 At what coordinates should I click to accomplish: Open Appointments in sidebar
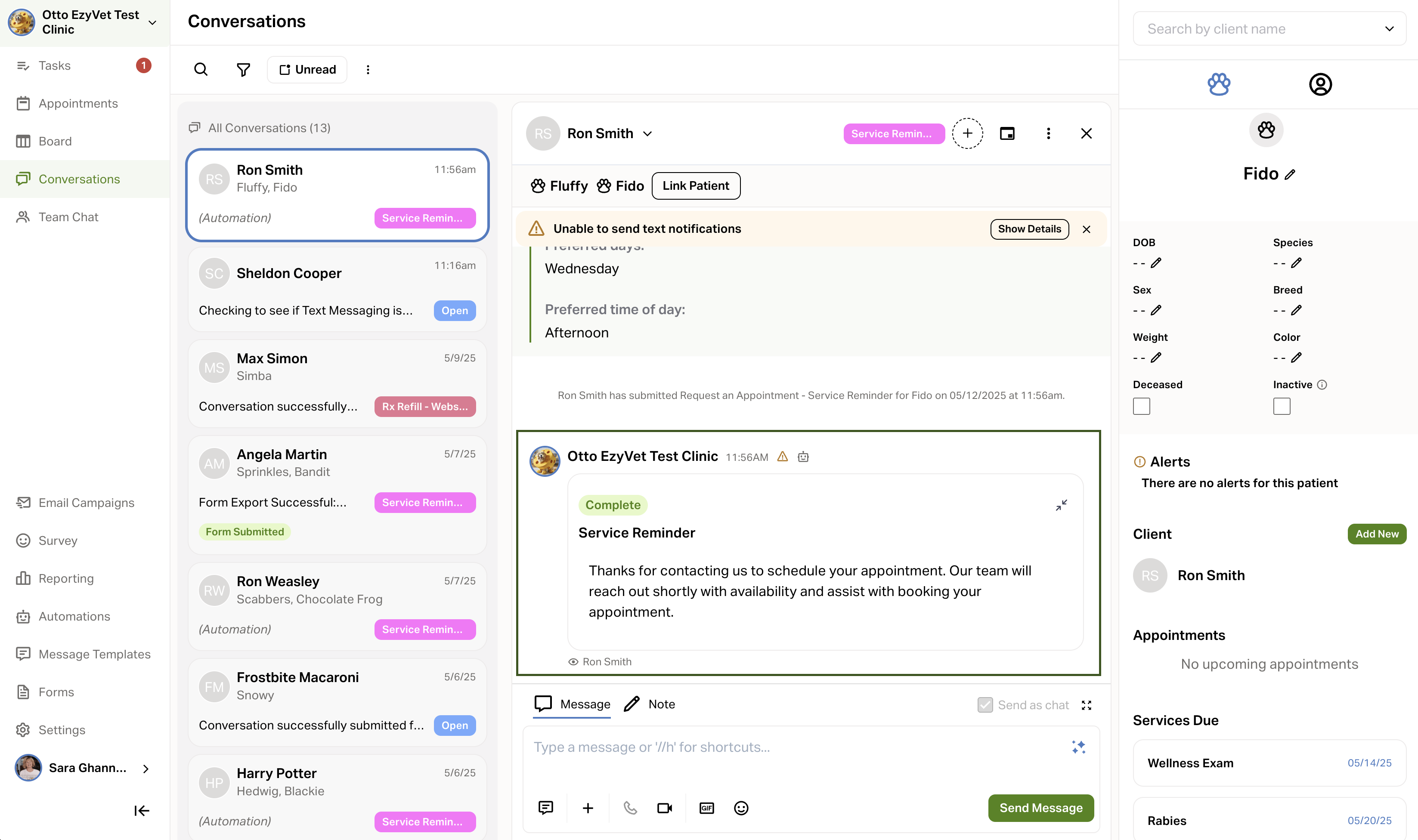pyautogui.click(x=85, y=104)
